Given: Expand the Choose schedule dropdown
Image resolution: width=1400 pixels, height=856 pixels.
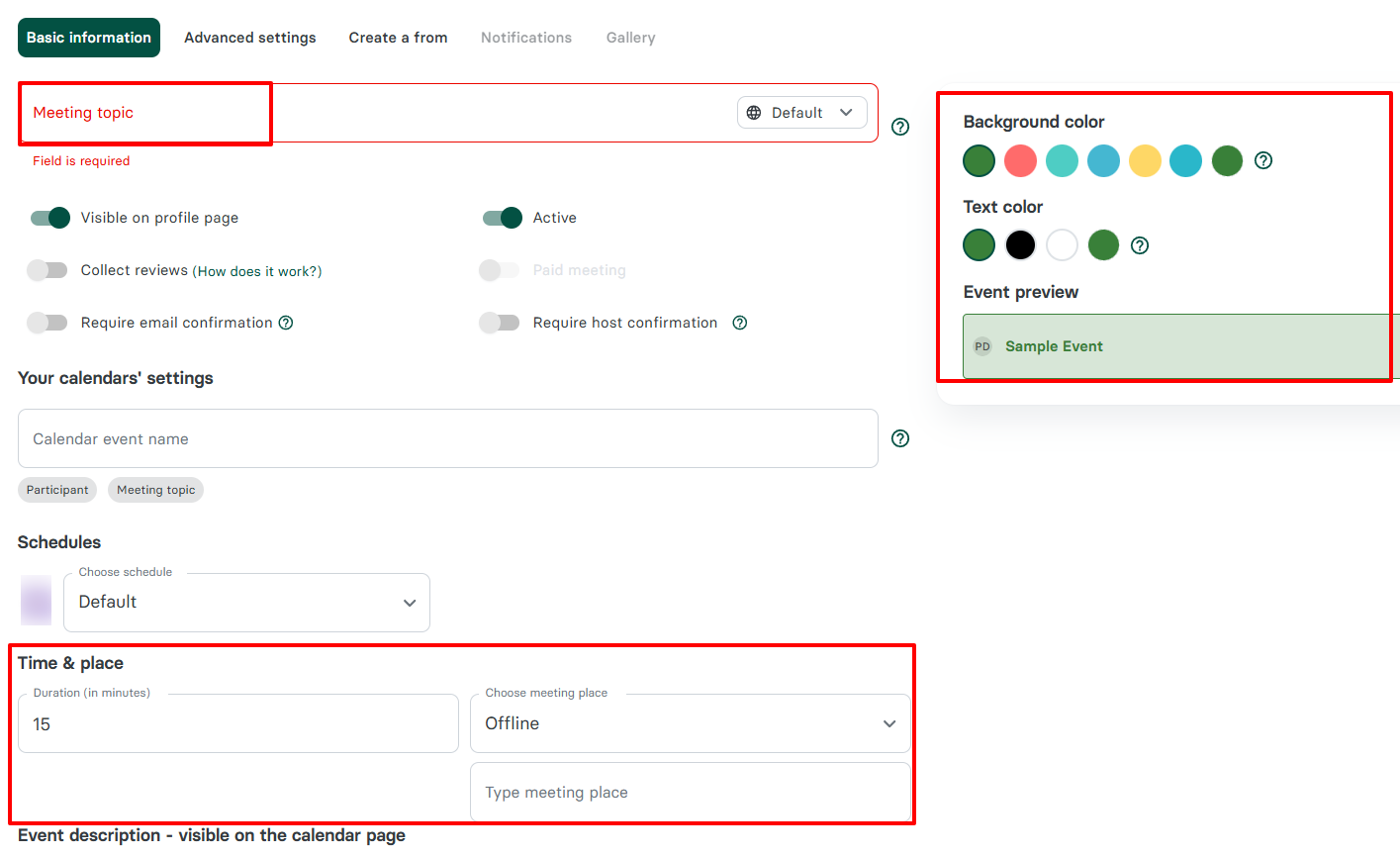Looking at the screenshot, I should (246, 603).
